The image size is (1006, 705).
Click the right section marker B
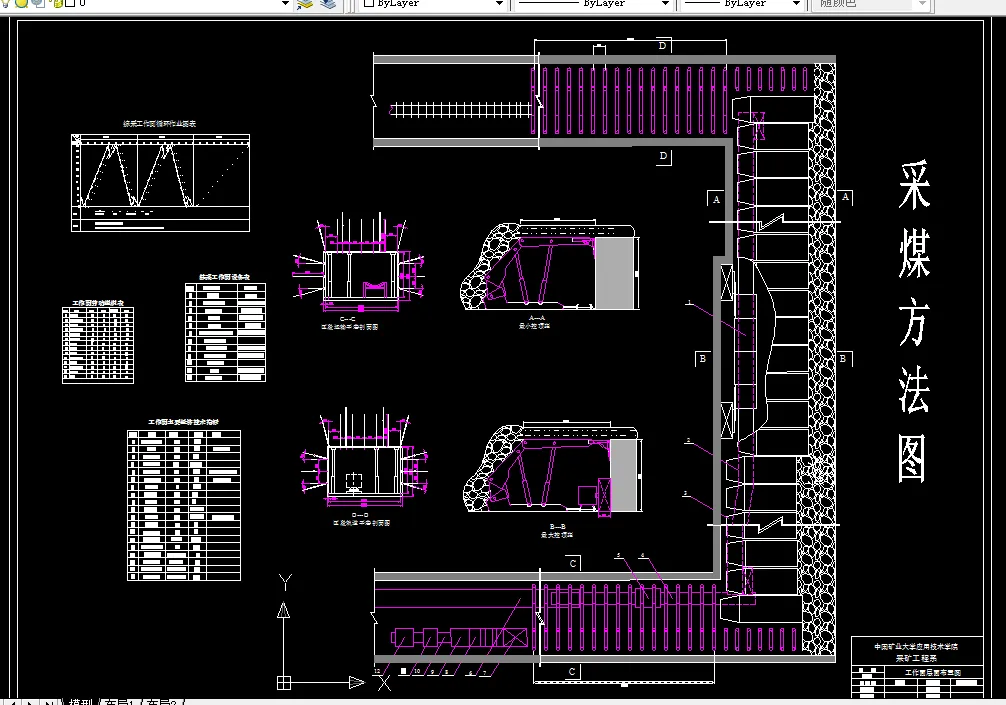(x=844, y=359)
